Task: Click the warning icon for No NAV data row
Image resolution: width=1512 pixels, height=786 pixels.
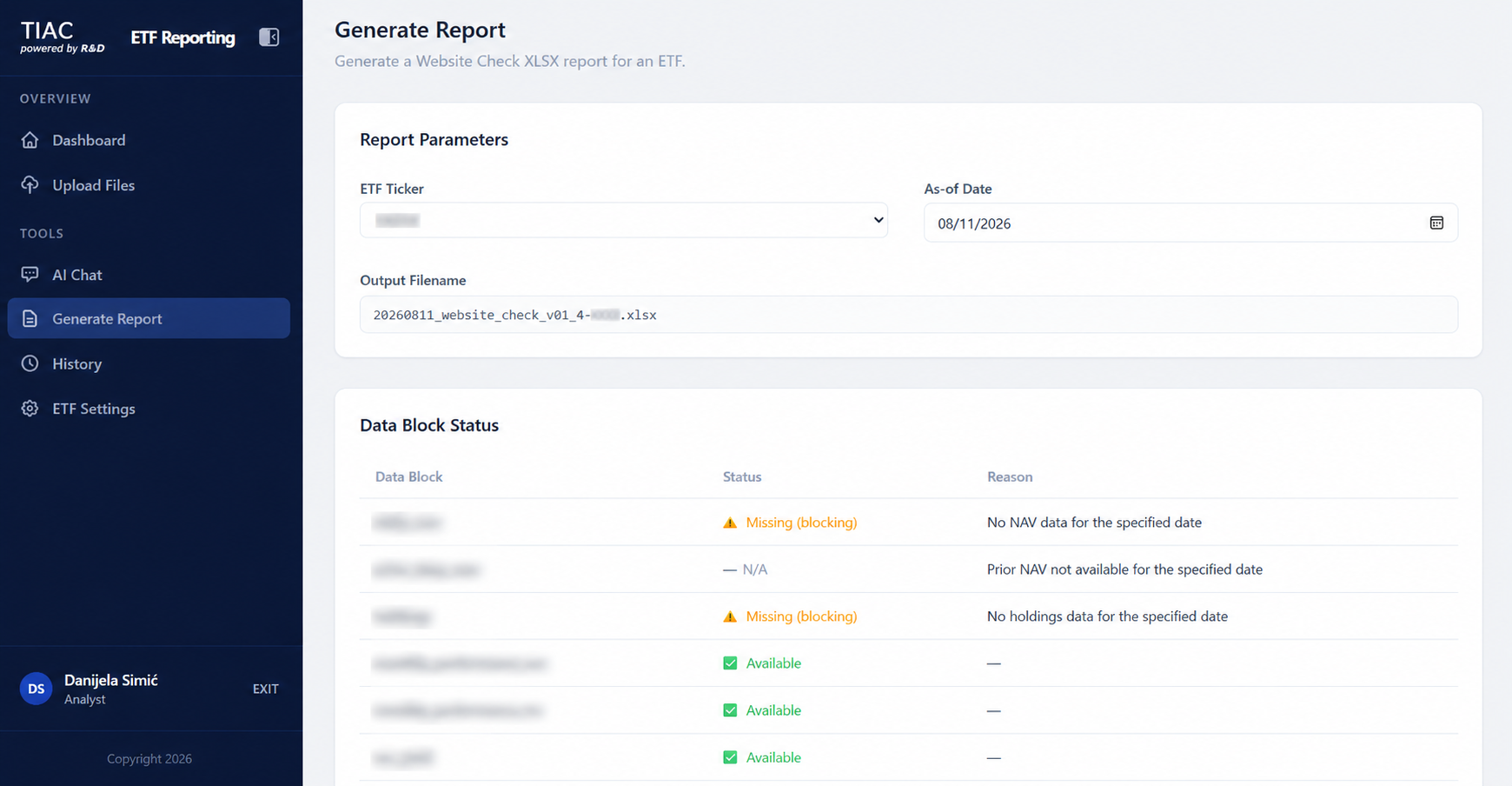Action: [730, 523]
